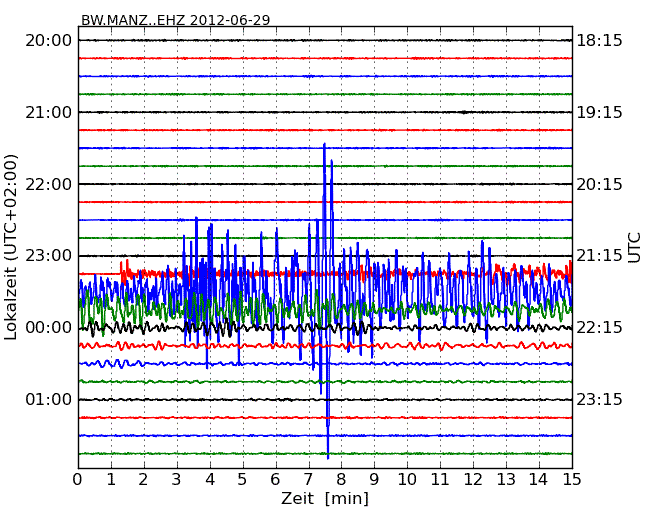Click the 20:15 UTC label
This screenshot has height=520, width=650.
(x=599, y=184)
